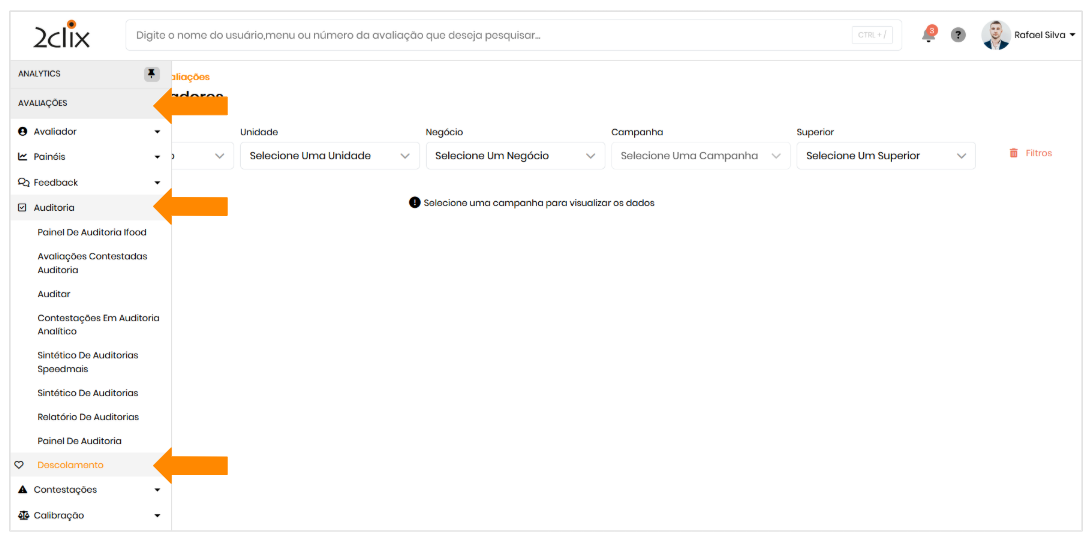
Task: Click the Painéis chart icon
Action: 23,157
